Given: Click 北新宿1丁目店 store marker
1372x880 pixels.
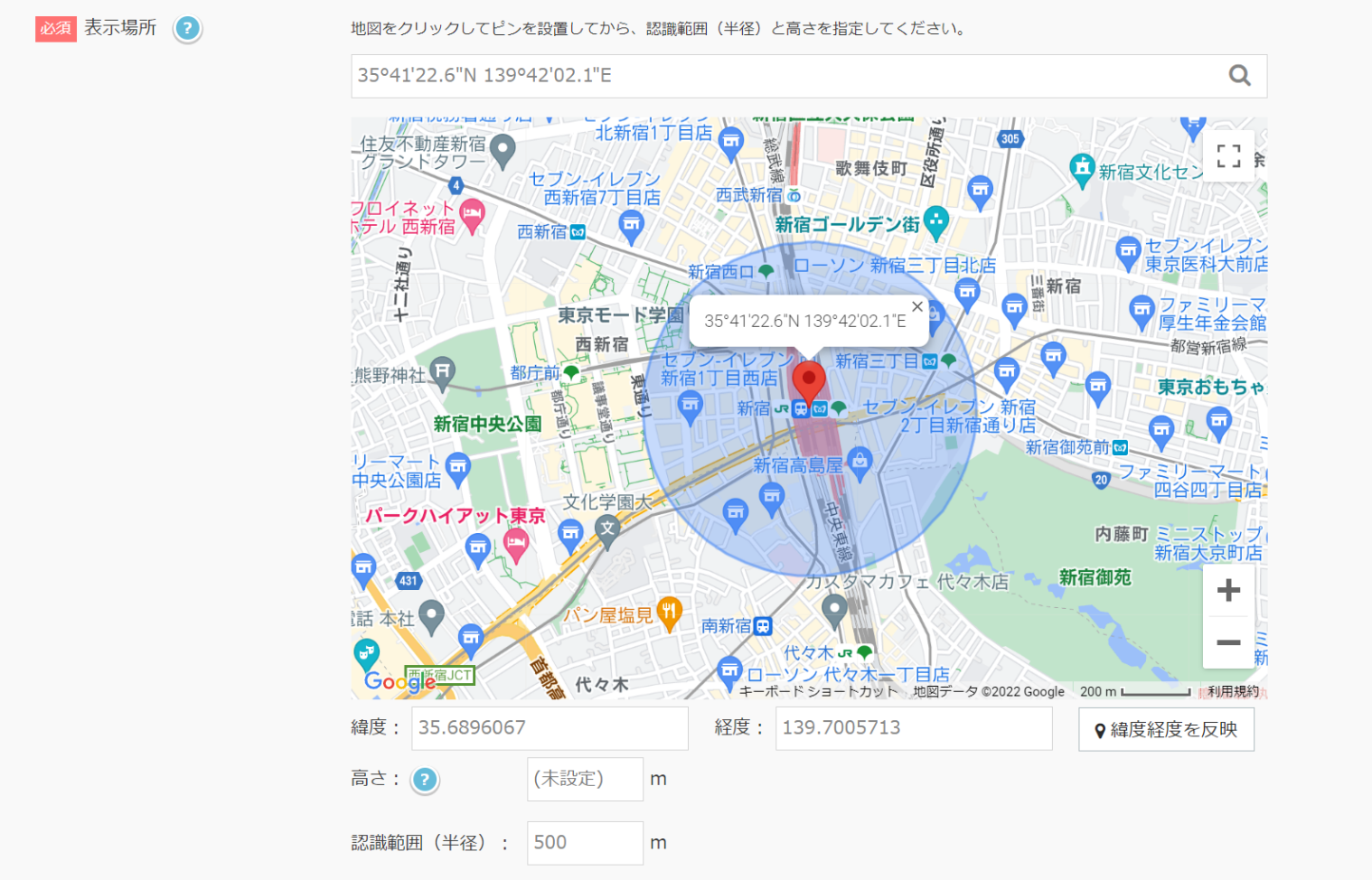Looking at the screenshot, I should coord(731,144).
